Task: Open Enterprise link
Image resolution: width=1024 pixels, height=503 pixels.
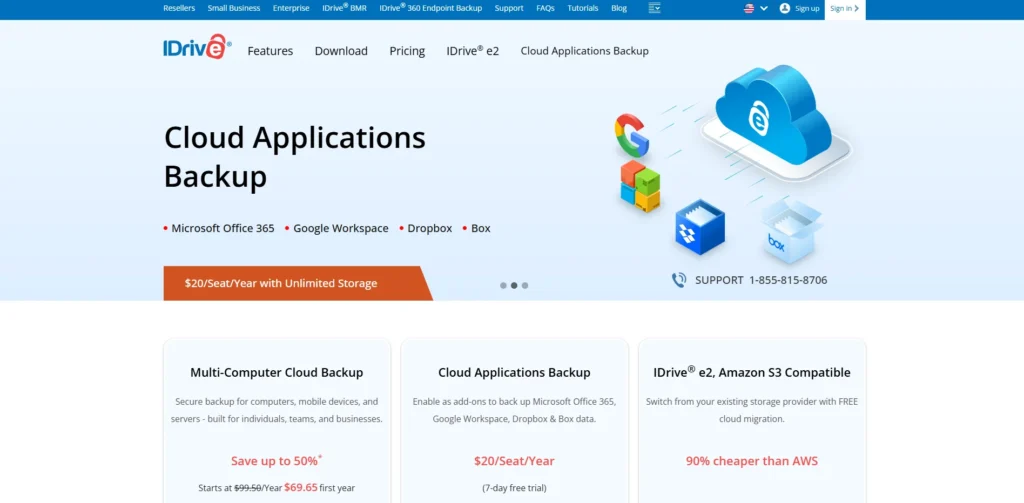Action: click(291, 8)
